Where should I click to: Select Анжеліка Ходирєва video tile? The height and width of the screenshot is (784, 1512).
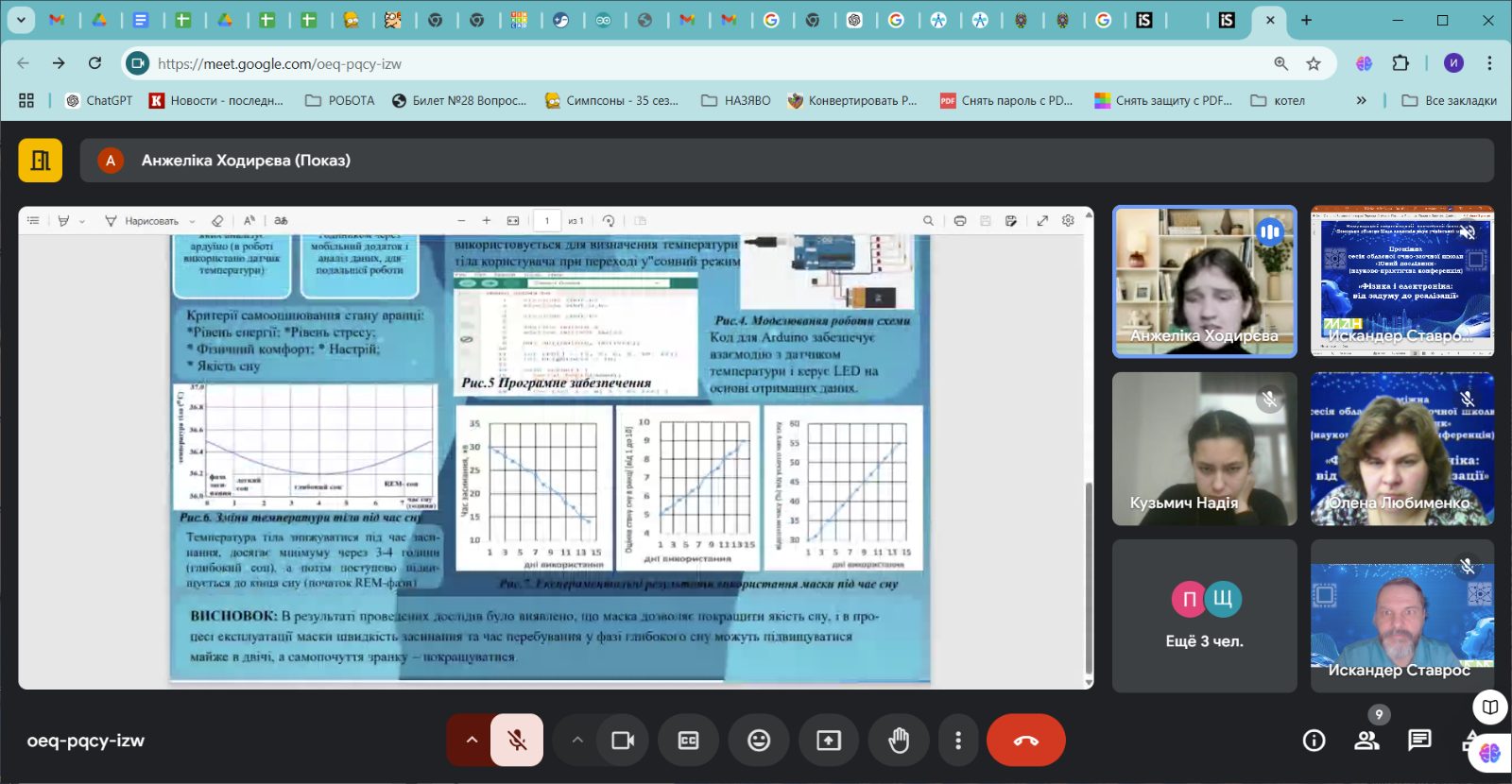click(x=1205, y=281)
